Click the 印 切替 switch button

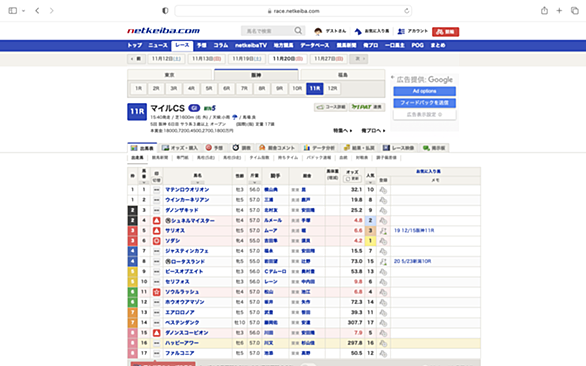157,180
